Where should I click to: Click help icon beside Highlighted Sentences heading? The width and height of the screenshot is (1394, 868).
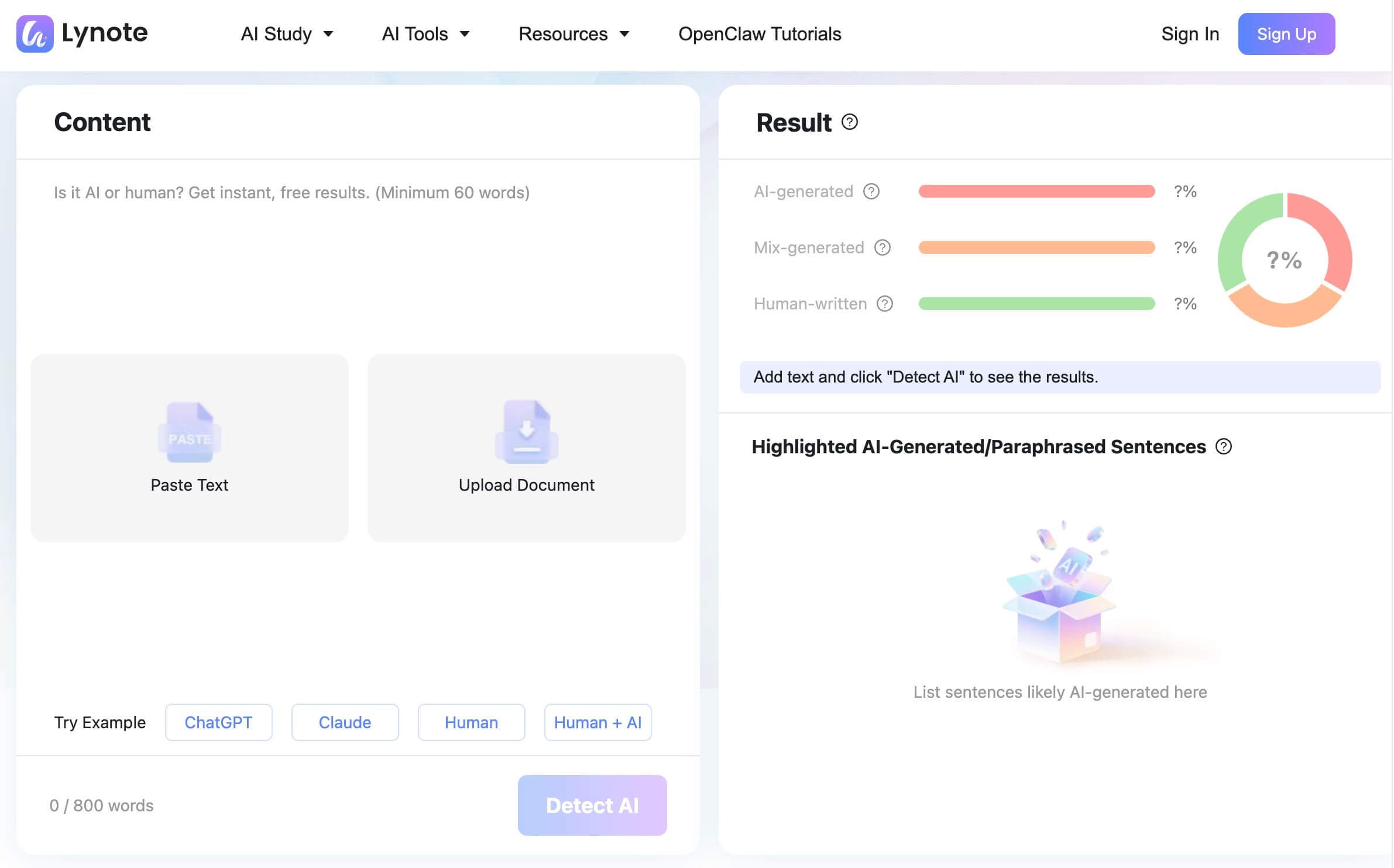[1223, 446]
